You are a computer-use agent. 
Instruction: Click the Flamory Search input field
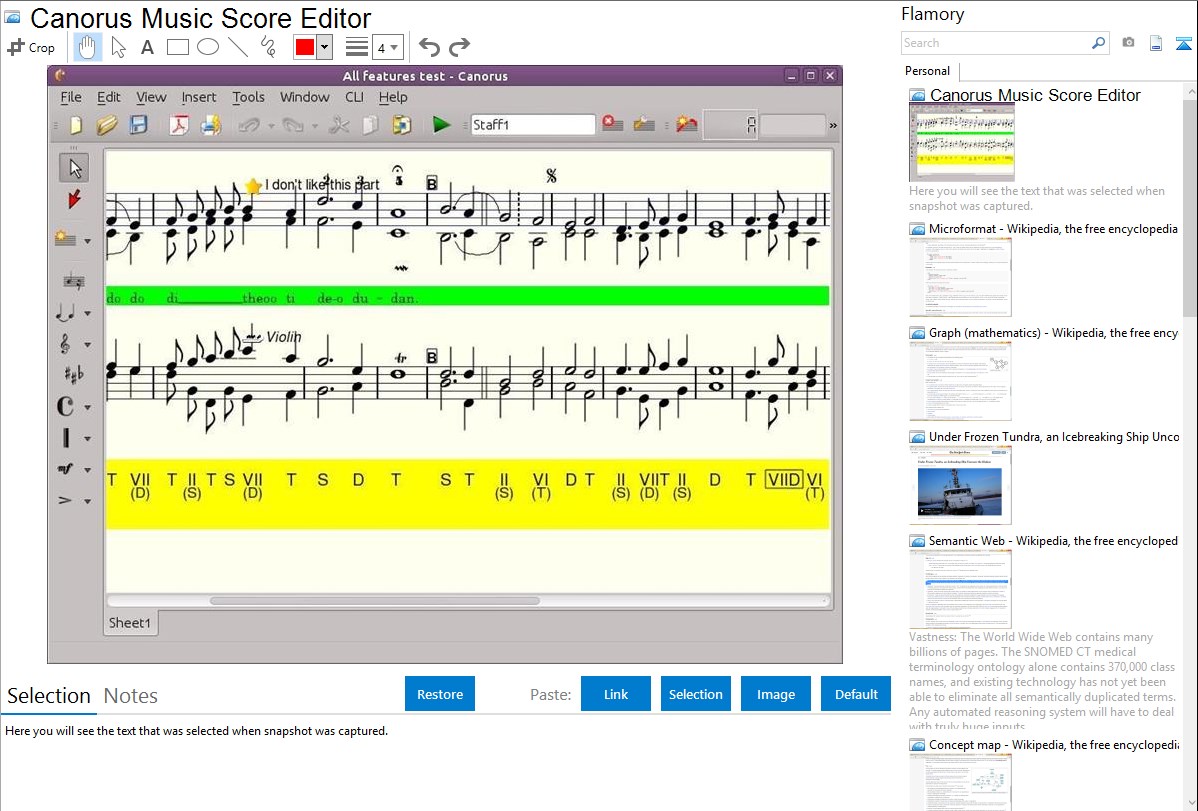tap(996, 43)
